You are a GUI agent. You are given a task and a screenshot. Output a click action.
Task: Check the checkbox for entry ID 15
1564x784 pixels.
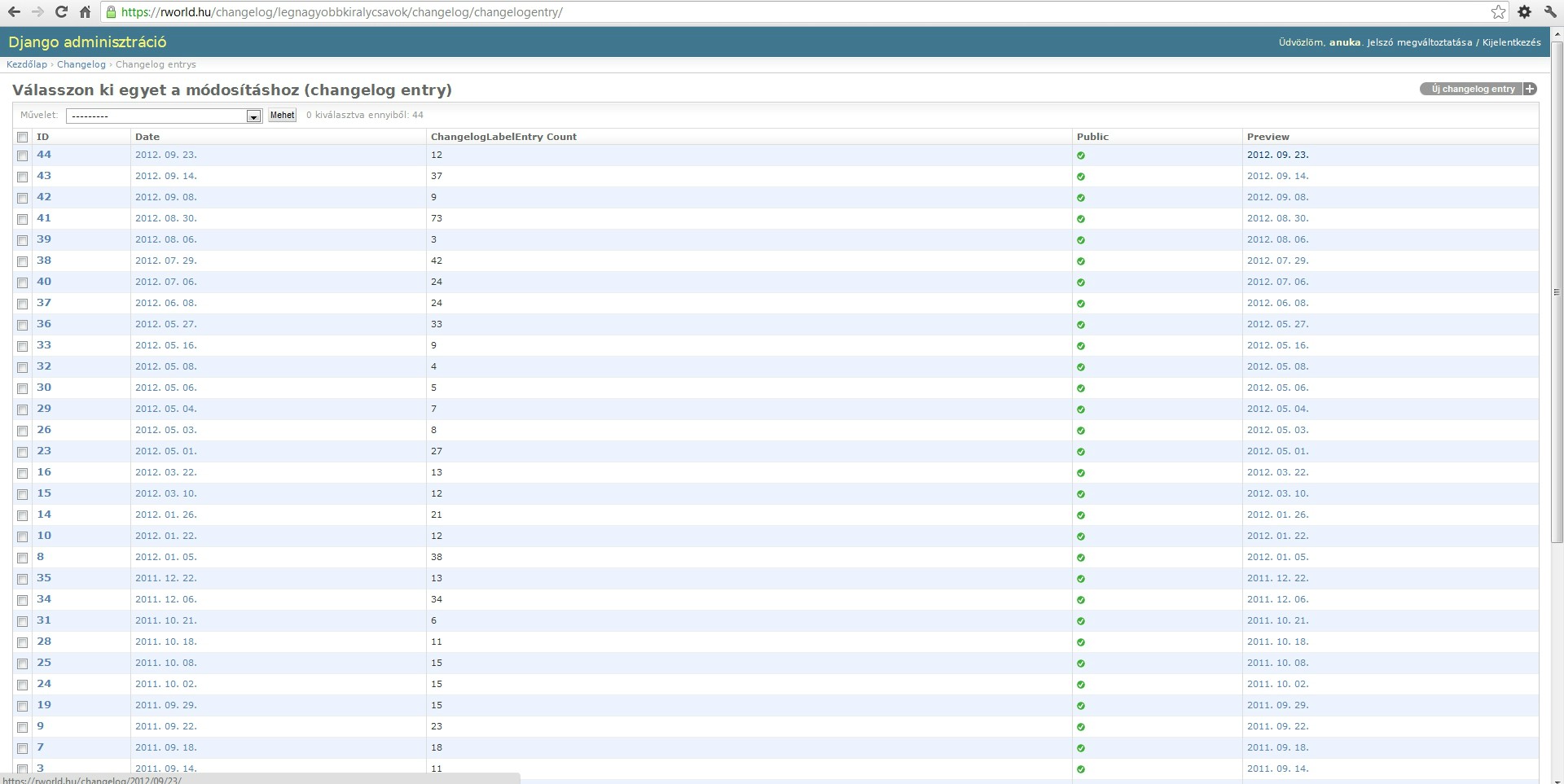click(23, 494)
